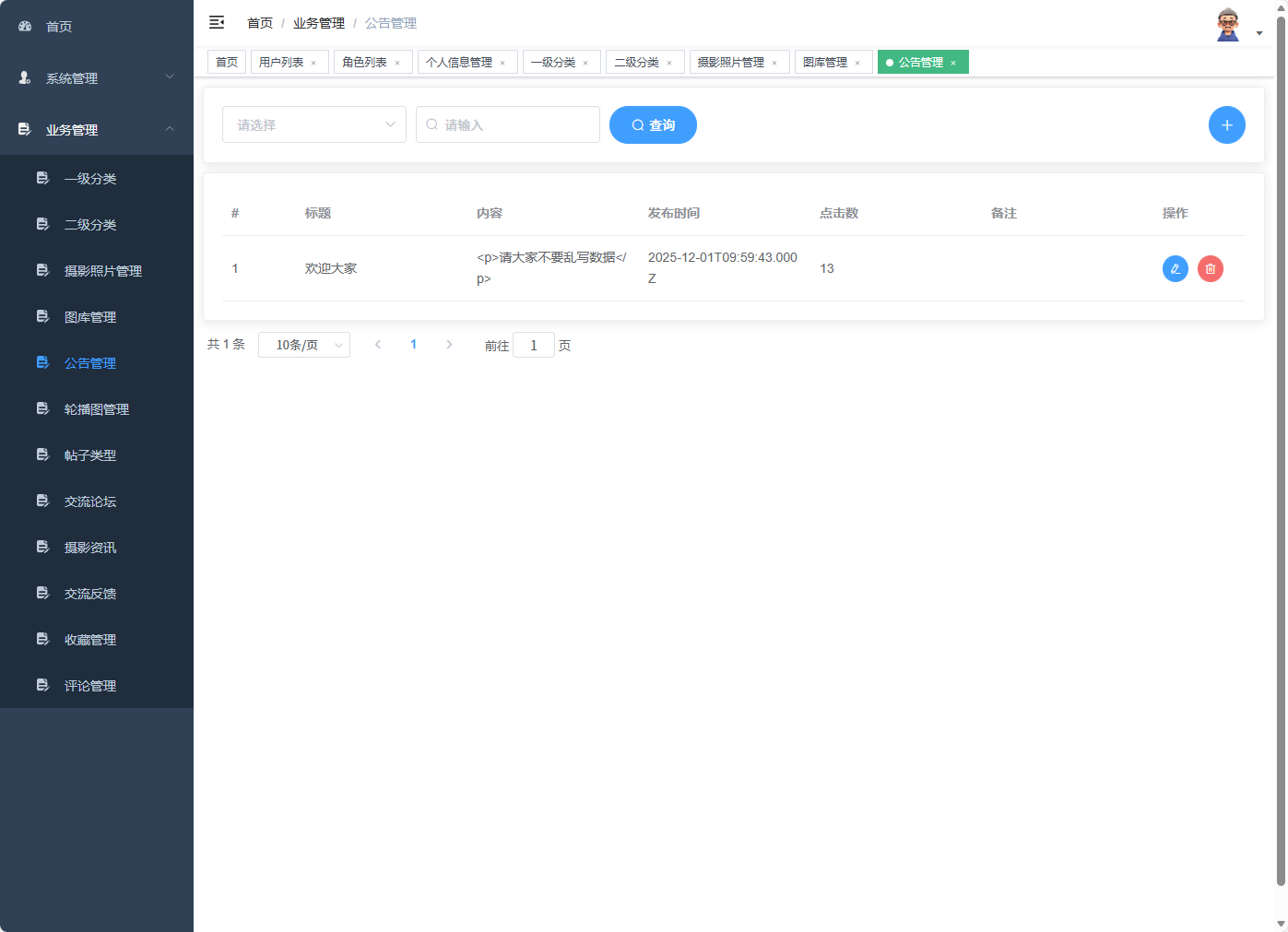Click the next page arrow in pagination
Viewport: 1288px width, 932px height.
tap(449, 343)
